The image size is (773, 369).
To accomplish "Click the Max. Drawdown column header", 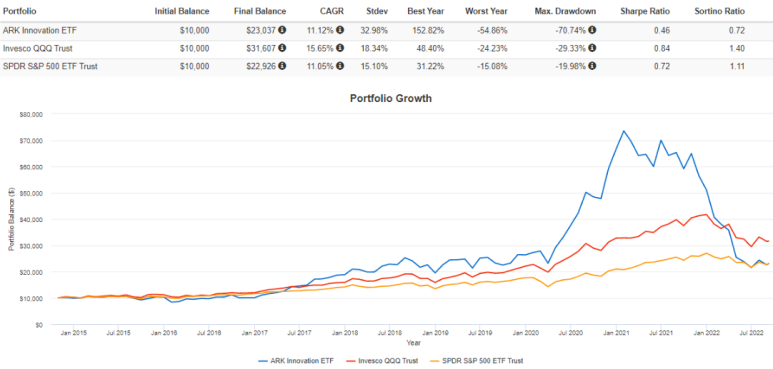I will tap(565, 11).
